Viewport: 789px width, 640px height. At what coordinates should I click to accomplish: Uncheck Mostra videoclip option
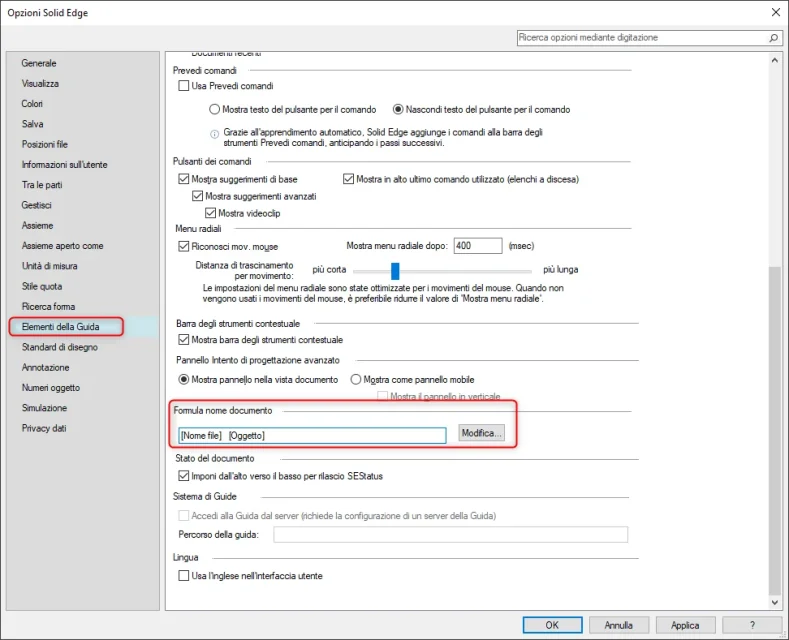pyautogui.click(x=210, y=213)
